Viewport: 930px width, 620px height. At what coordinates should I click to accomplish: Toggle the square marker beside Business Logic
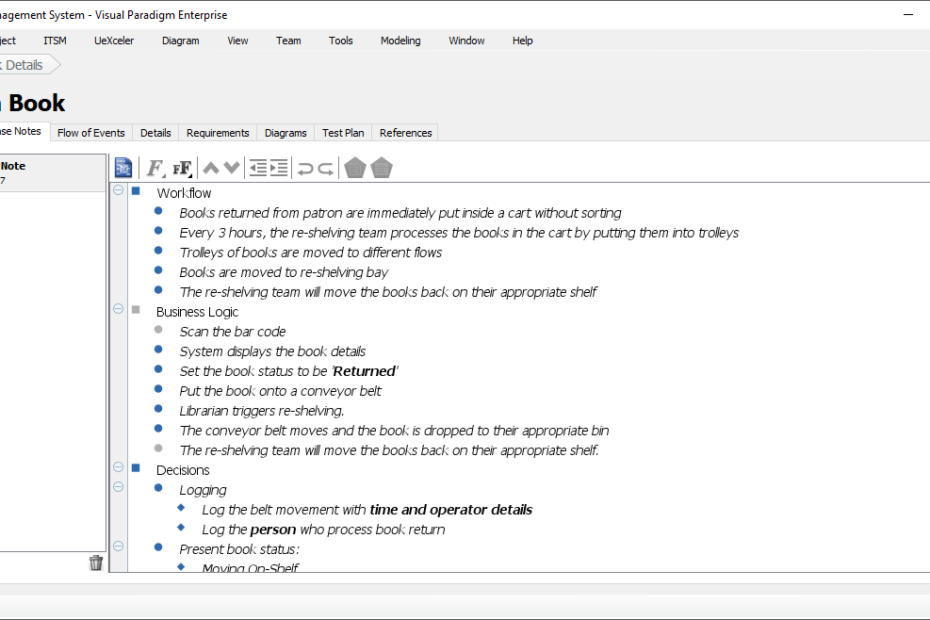pyautogui.click(x=136, y=310)
